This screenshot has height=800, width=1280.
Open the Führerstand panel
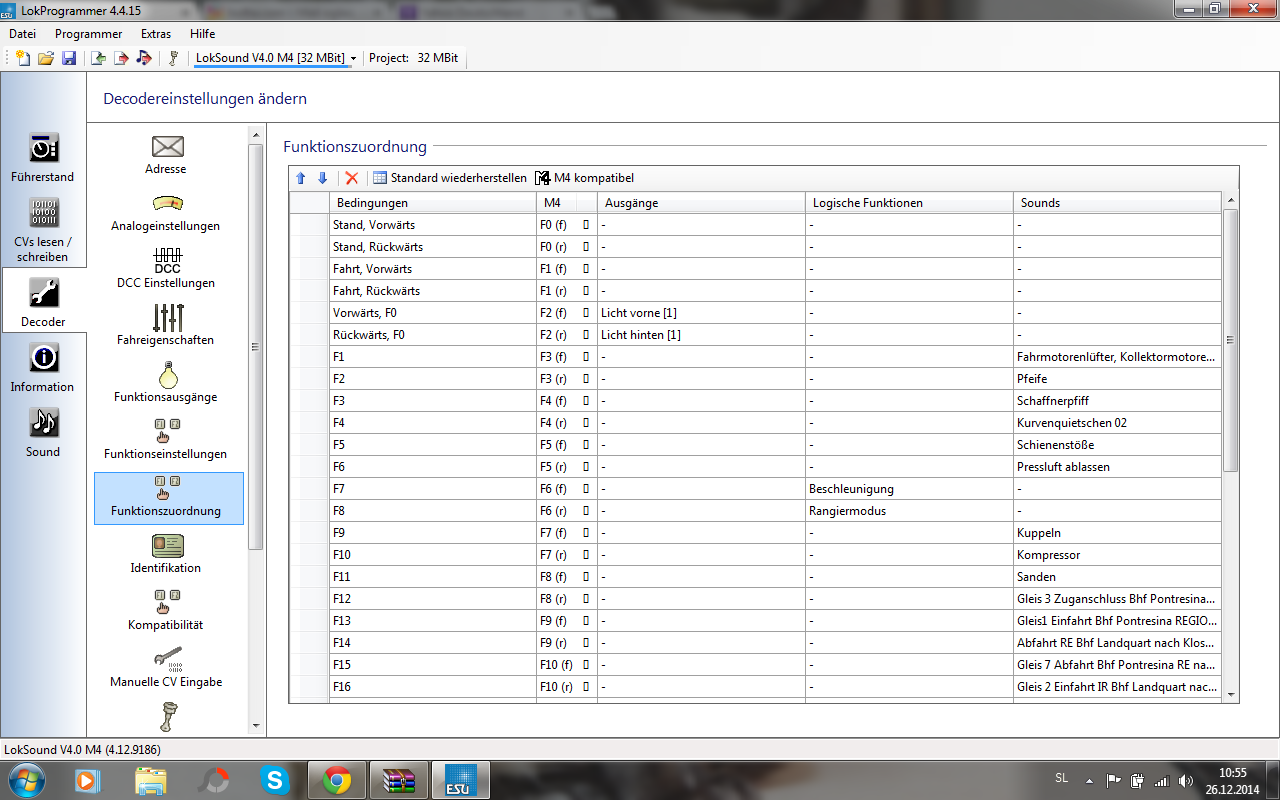(43, 157)
